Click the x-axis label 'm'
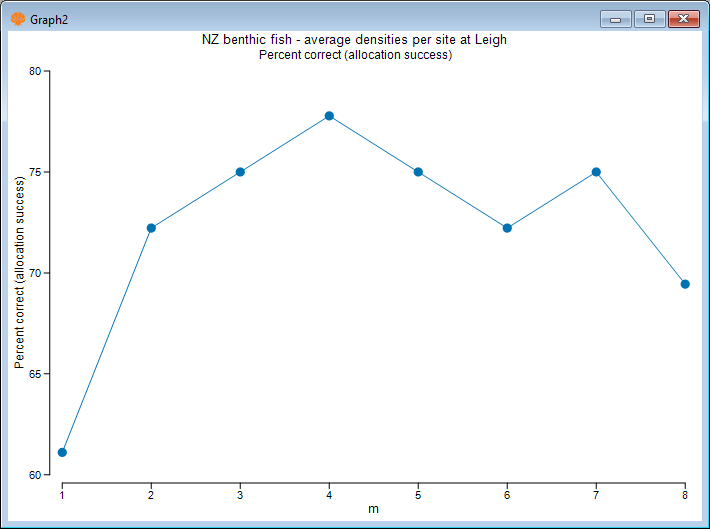 373,509
